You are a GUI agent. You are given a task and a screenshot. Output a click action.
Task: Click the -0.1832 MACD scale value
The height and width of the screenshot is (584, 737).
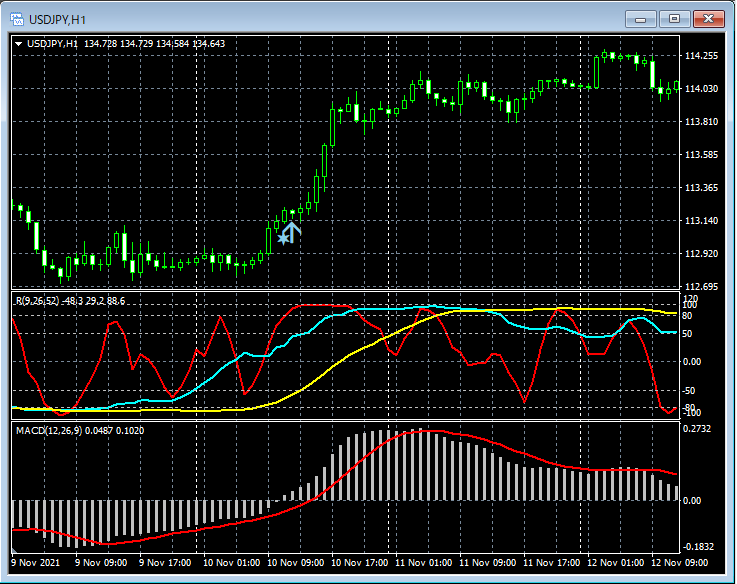[x=700, y=546]
